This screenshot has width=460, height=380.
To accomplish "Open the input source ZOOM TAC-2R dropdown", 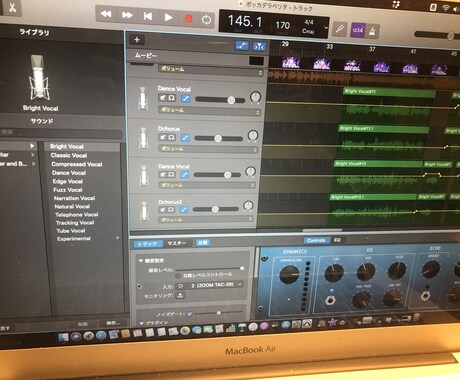I will pyautogui.click(x=210, y=285).
